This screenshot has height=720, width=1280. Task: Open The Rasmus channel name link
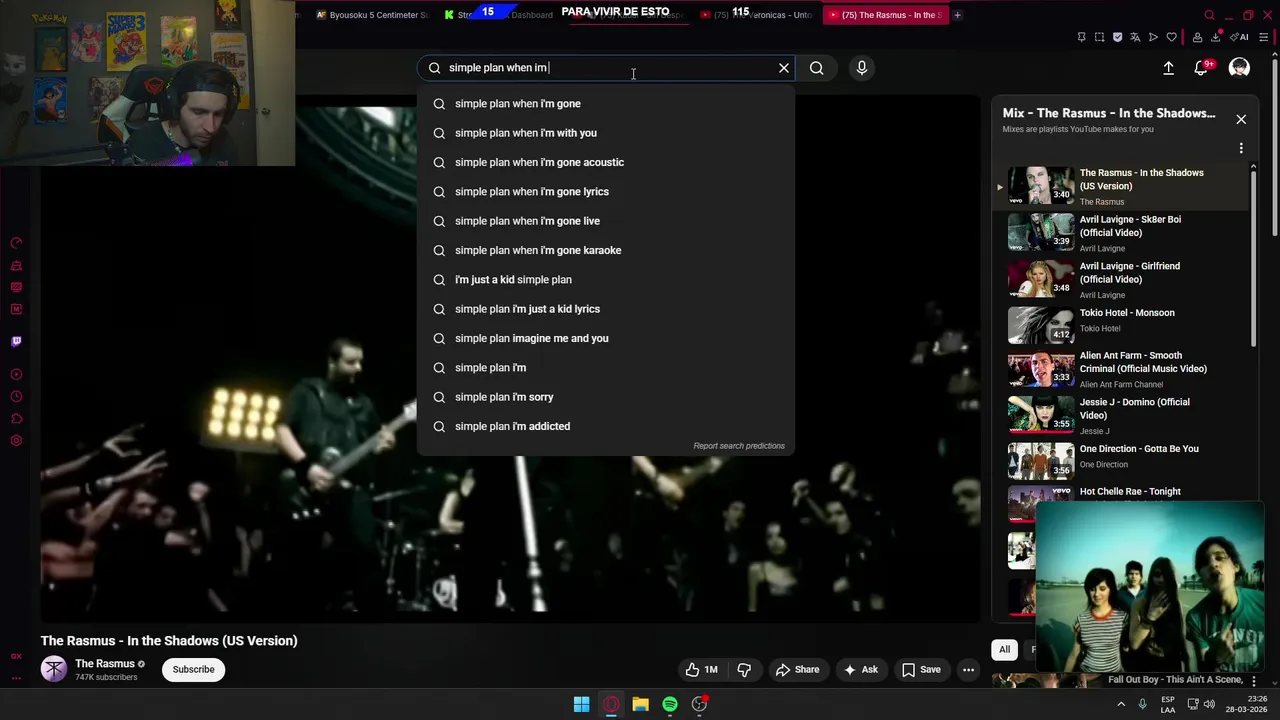click(x=104, y=664)
